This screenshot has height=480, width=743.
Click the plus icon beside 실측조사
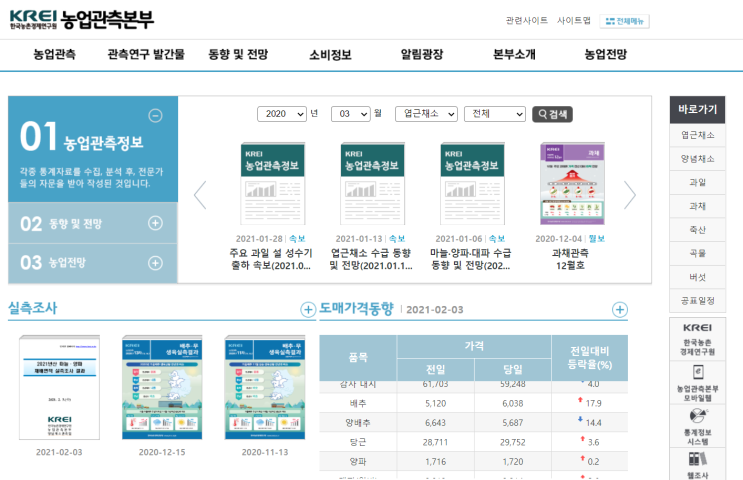308,309
